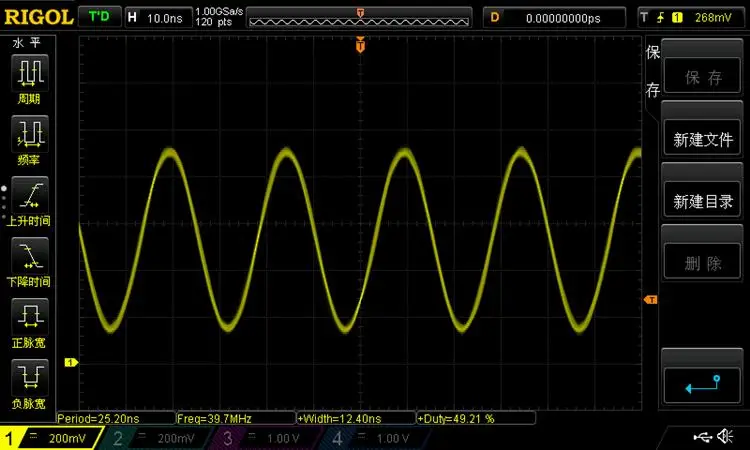Click the 新建目录 (New Folder) button
The height and width of the screenshot is (450, 750).
702,200
